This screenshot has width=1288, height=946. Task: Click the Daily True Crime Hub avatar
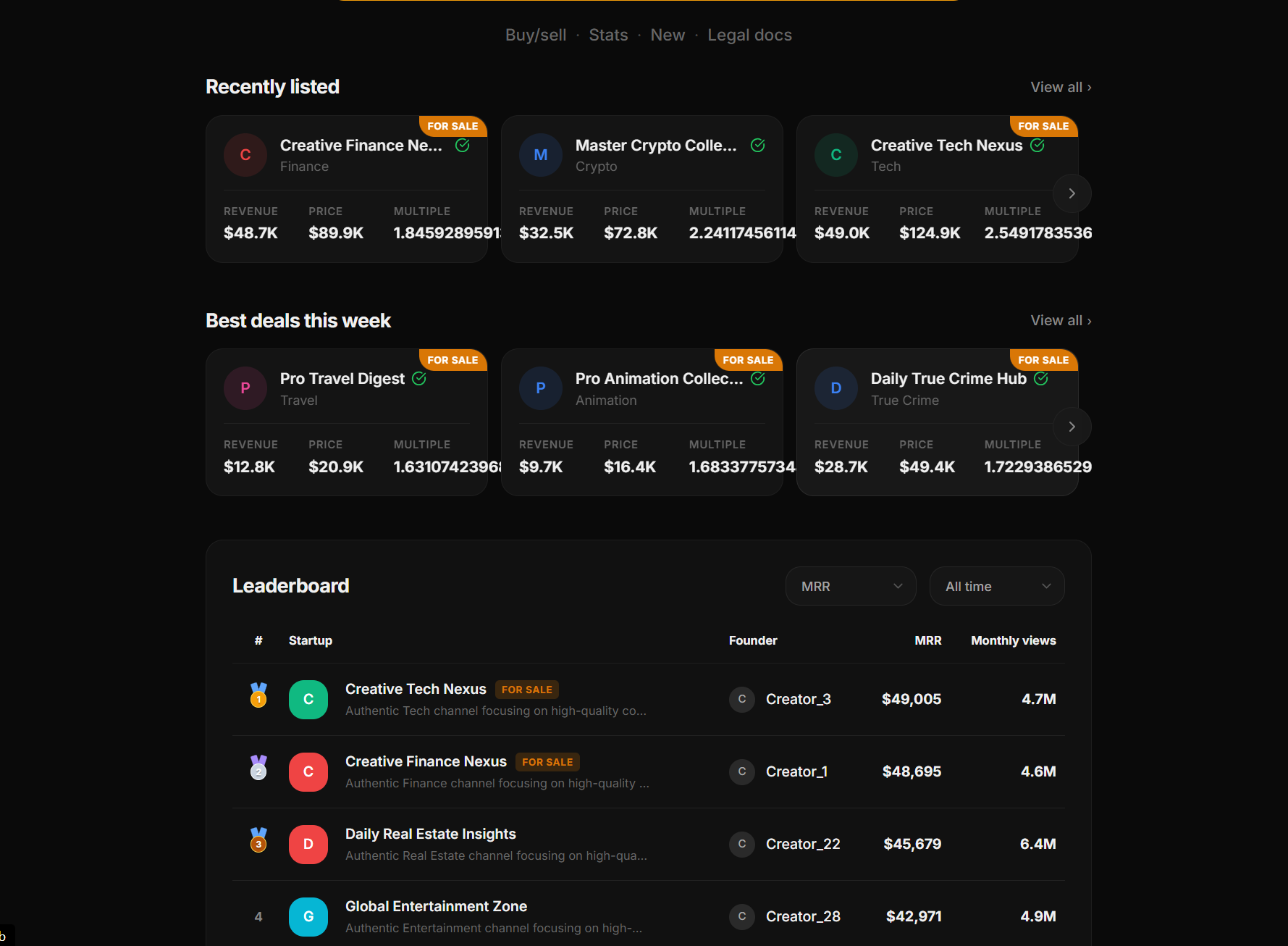835,388
